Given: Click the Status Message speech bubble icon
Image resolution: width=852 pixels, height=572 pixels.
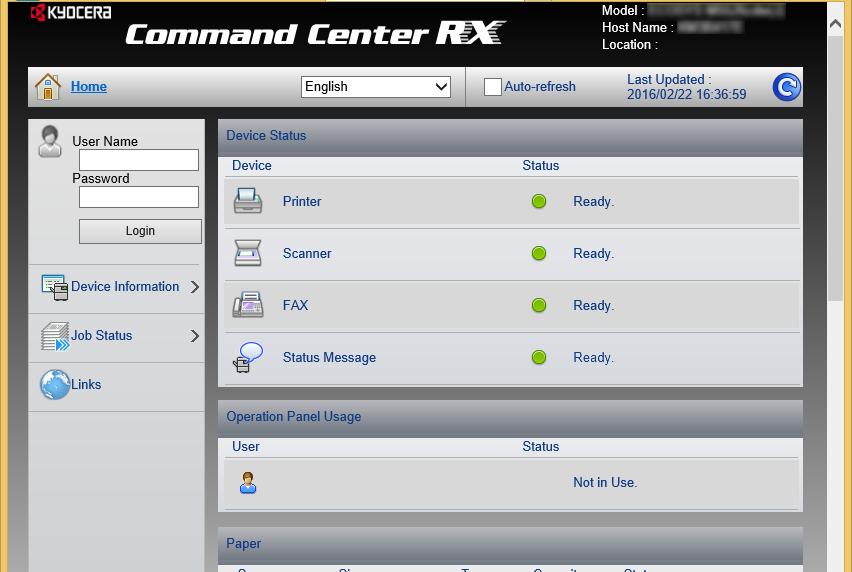Looking at the screenshot, I should coord(248,357).
